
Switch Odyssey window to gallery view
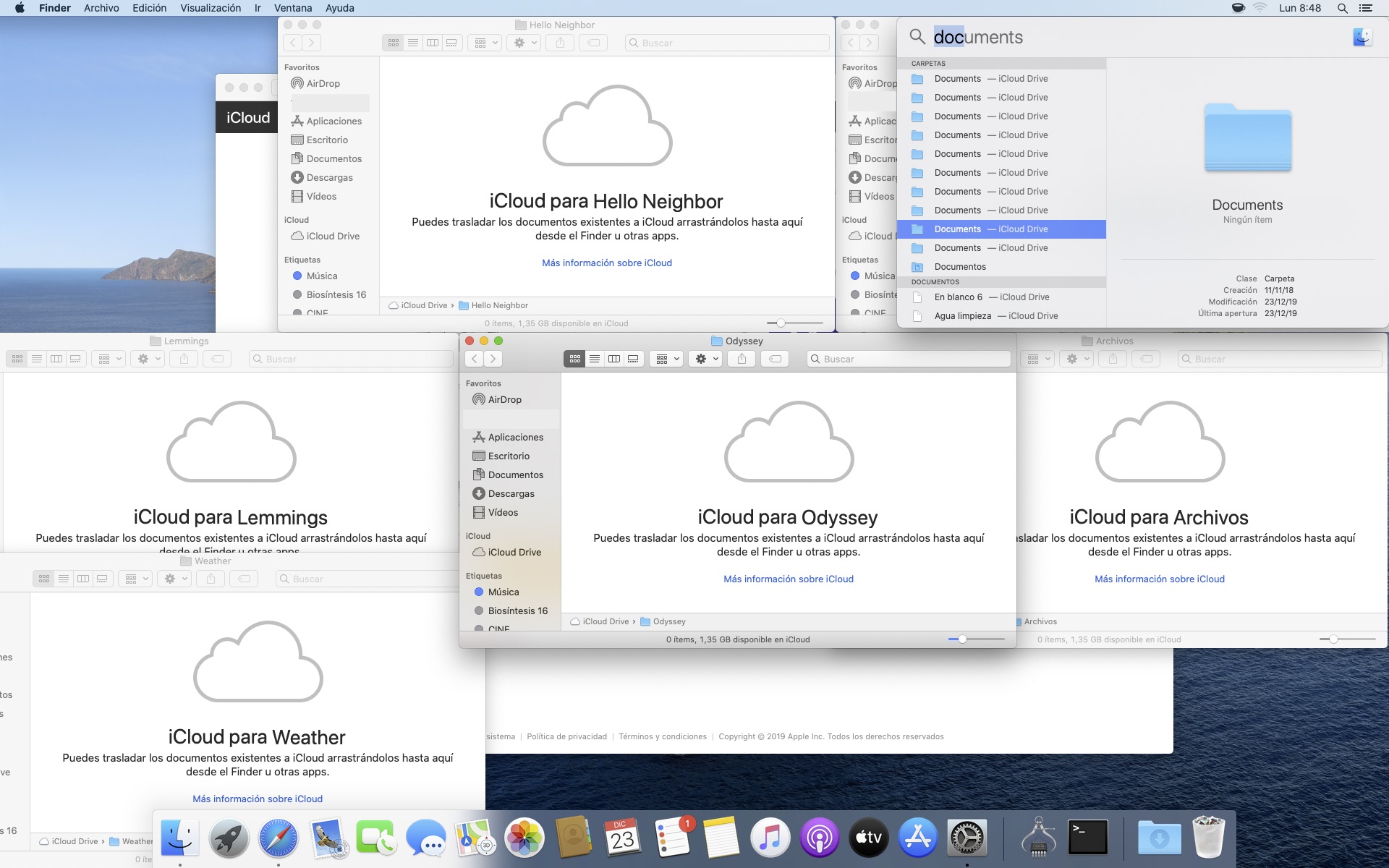pos(633,359)
